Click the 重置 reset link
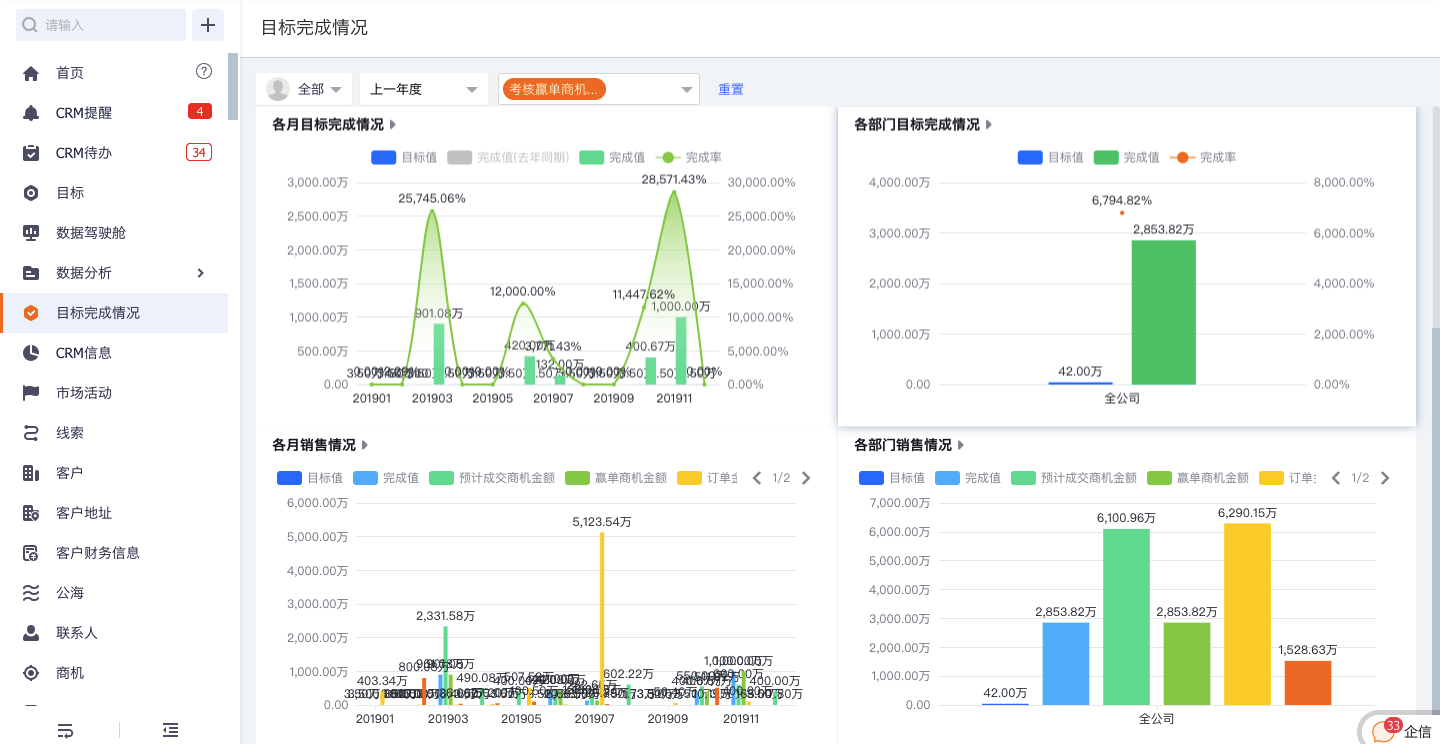The width and height of the screenshot is (1442, 744). pos(731,89)
